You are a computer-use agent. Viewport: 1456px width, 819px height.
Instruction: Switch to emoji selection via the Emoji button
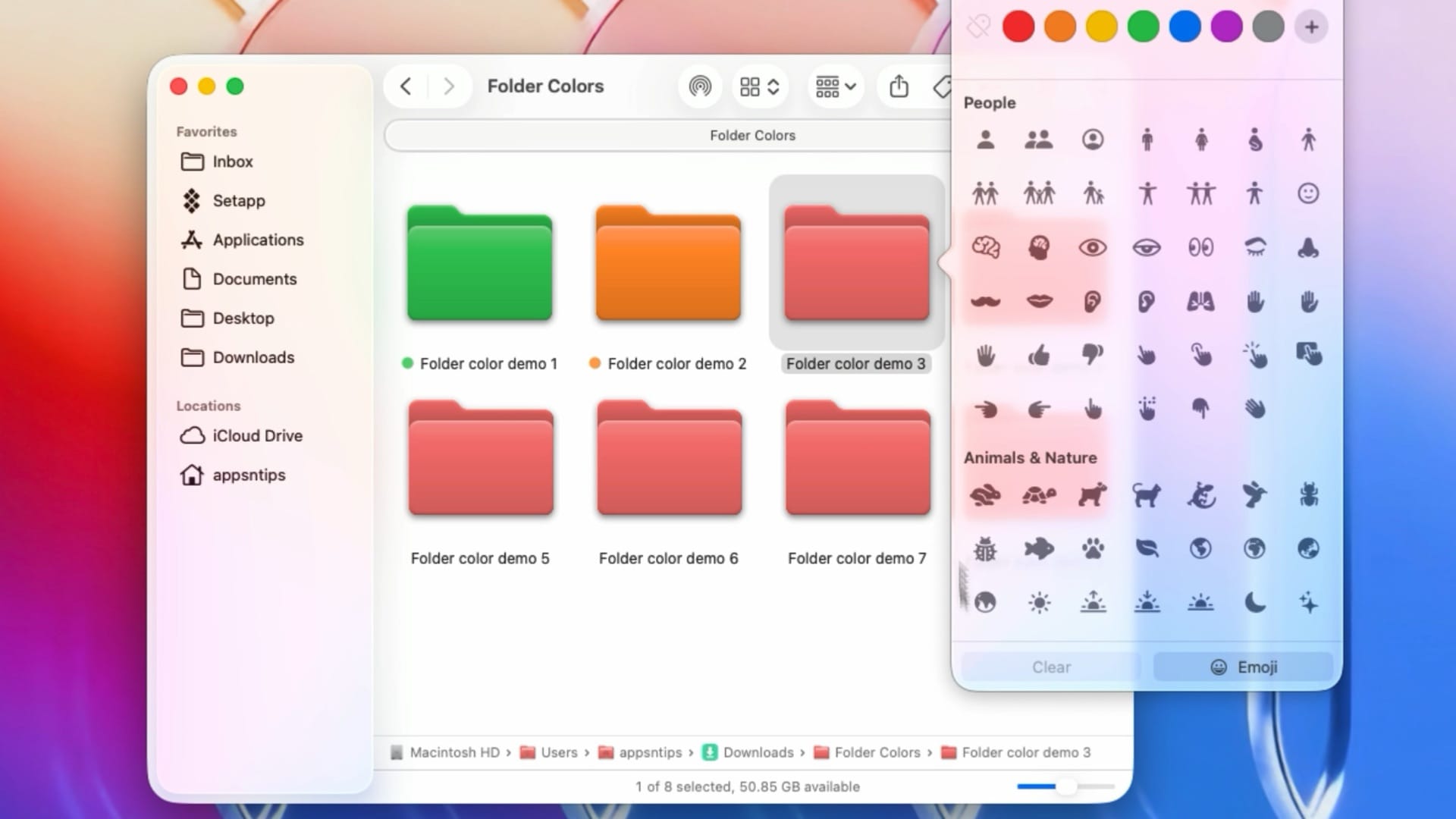(x=1243, y=667)
